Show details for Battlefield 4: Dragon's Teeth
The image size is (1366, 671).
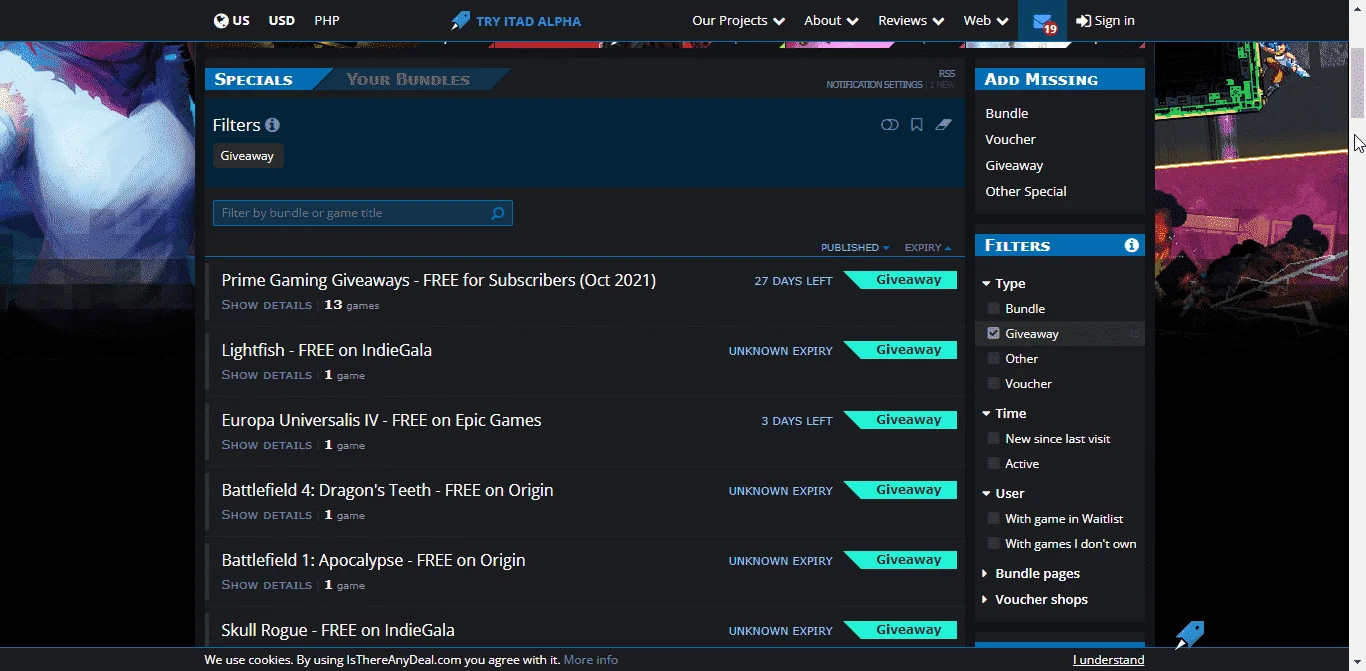pyautogui.click(x=267, y=515)
